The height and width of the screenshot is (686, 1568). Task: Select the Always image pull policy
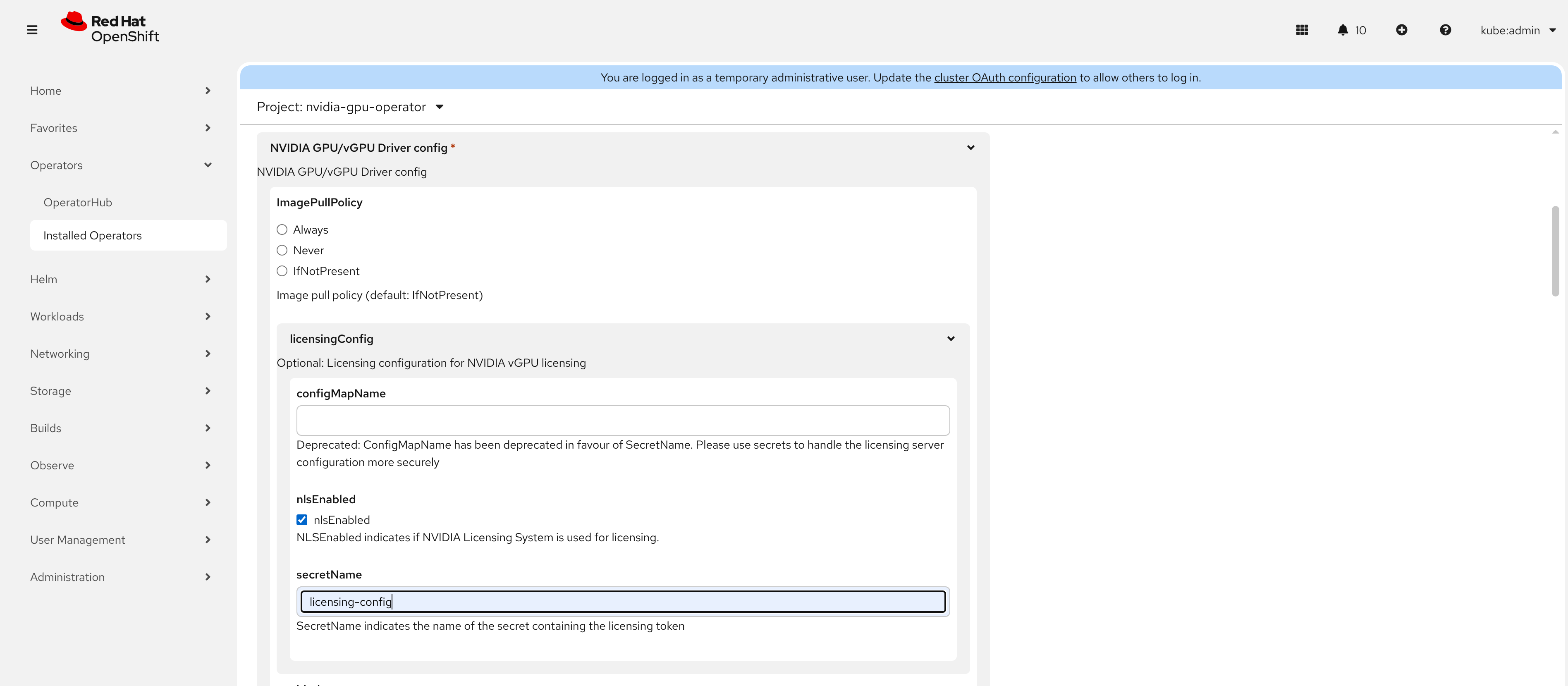(282, 229)
